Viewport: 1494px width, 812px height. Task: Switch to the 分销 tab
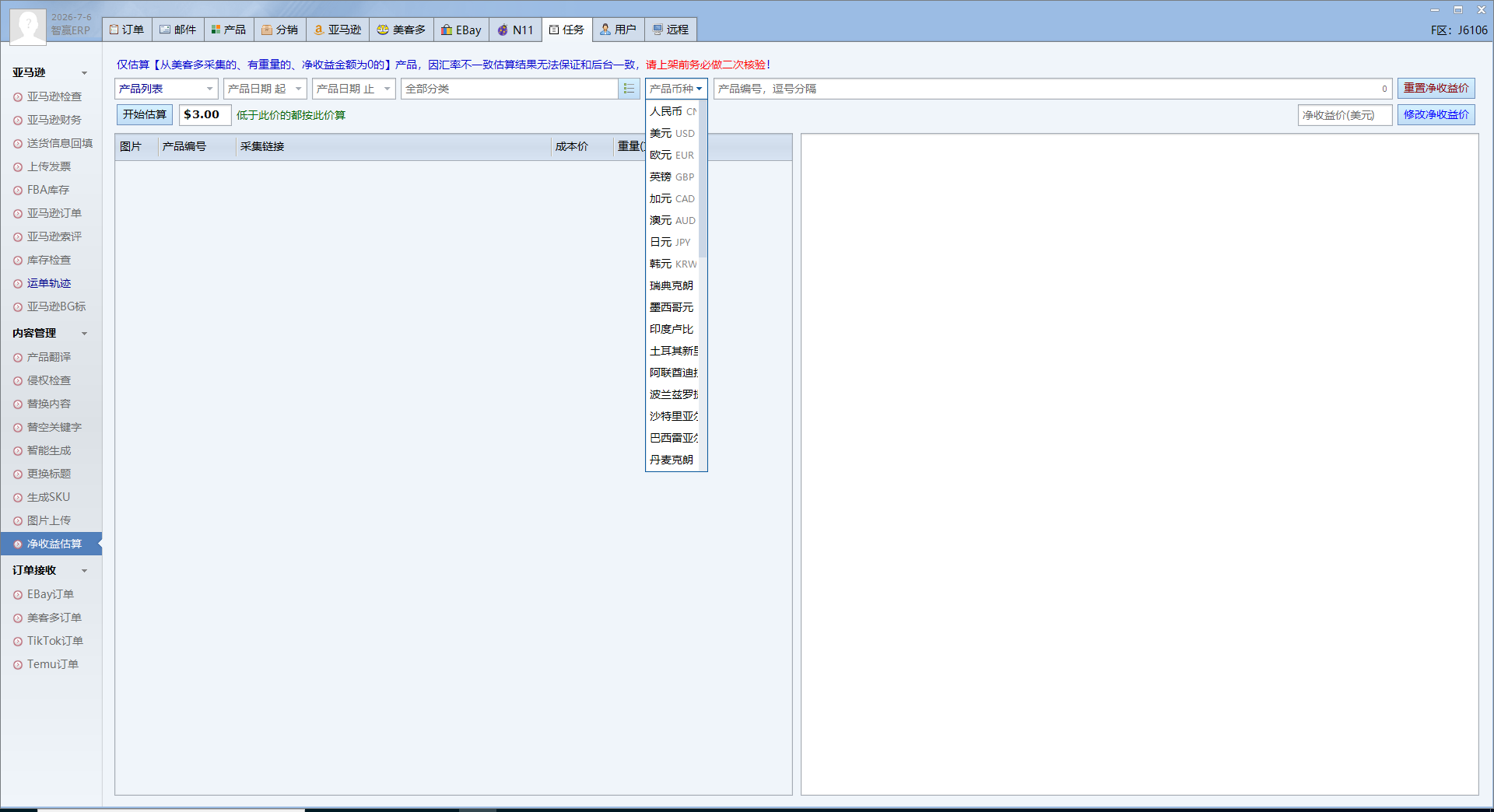pos(280,30)
